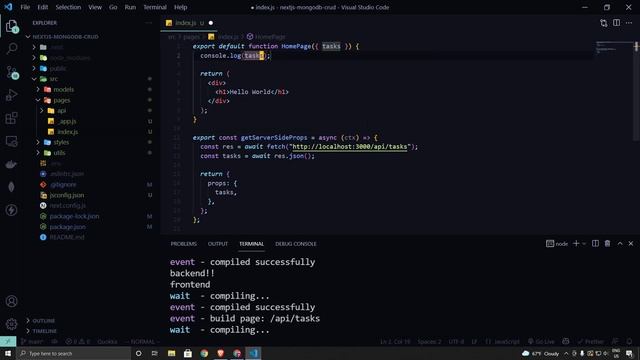This screenshot has height=360, width=640.
Task: Close the unsaved index.js tab dot
Action: (211, 23)
